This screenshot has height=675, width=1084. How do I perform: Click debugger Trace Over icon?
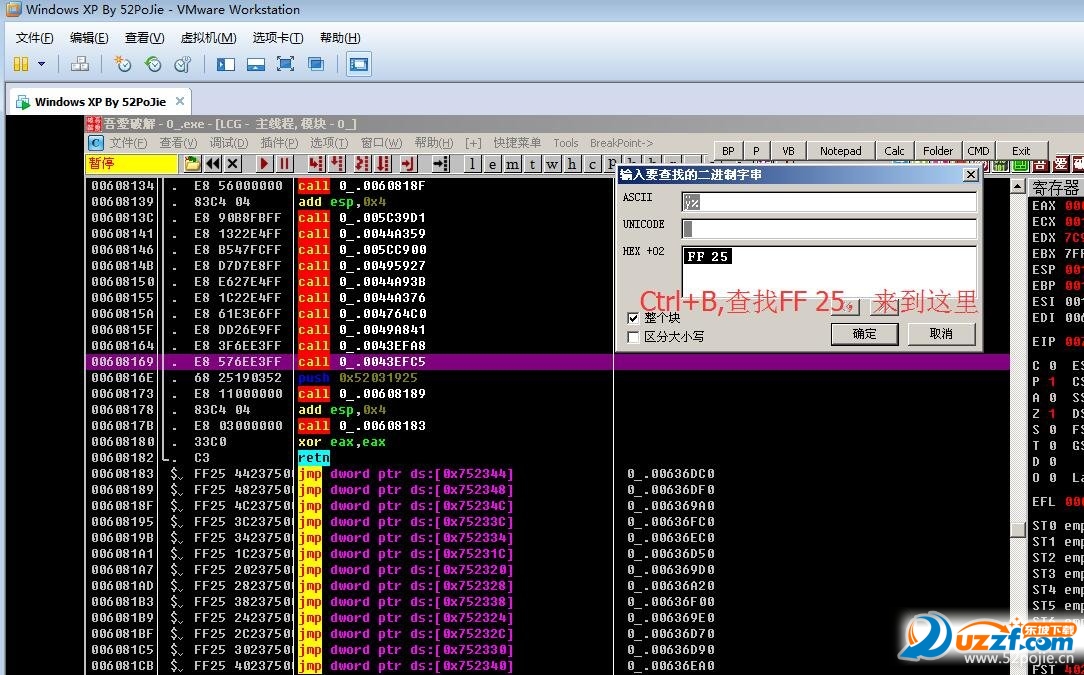pos(382,164)
